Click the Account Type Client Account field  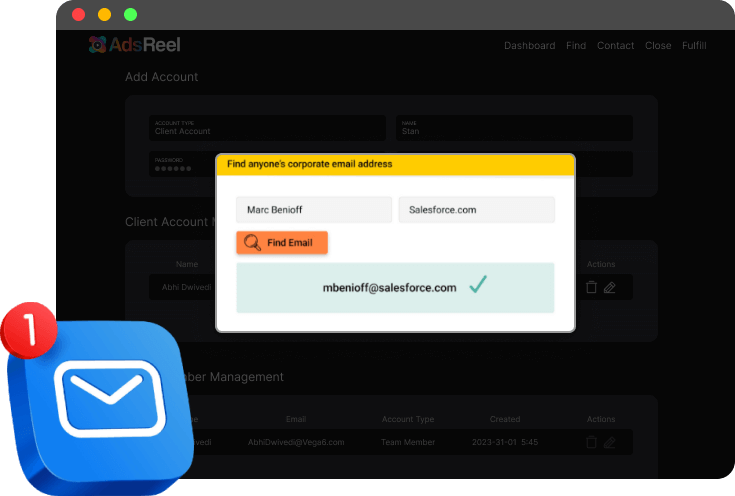tap(267, 128)
